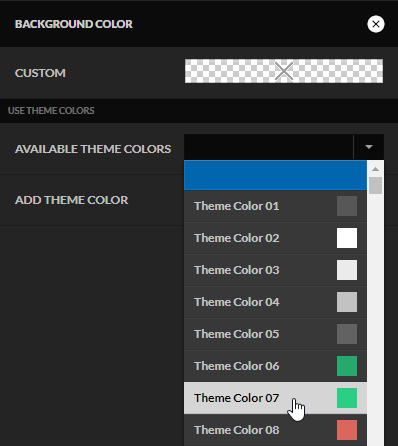This screenshot has width=398, height=446.
Task: Open the custom transparent color picker
Action: tap(284, 71)
